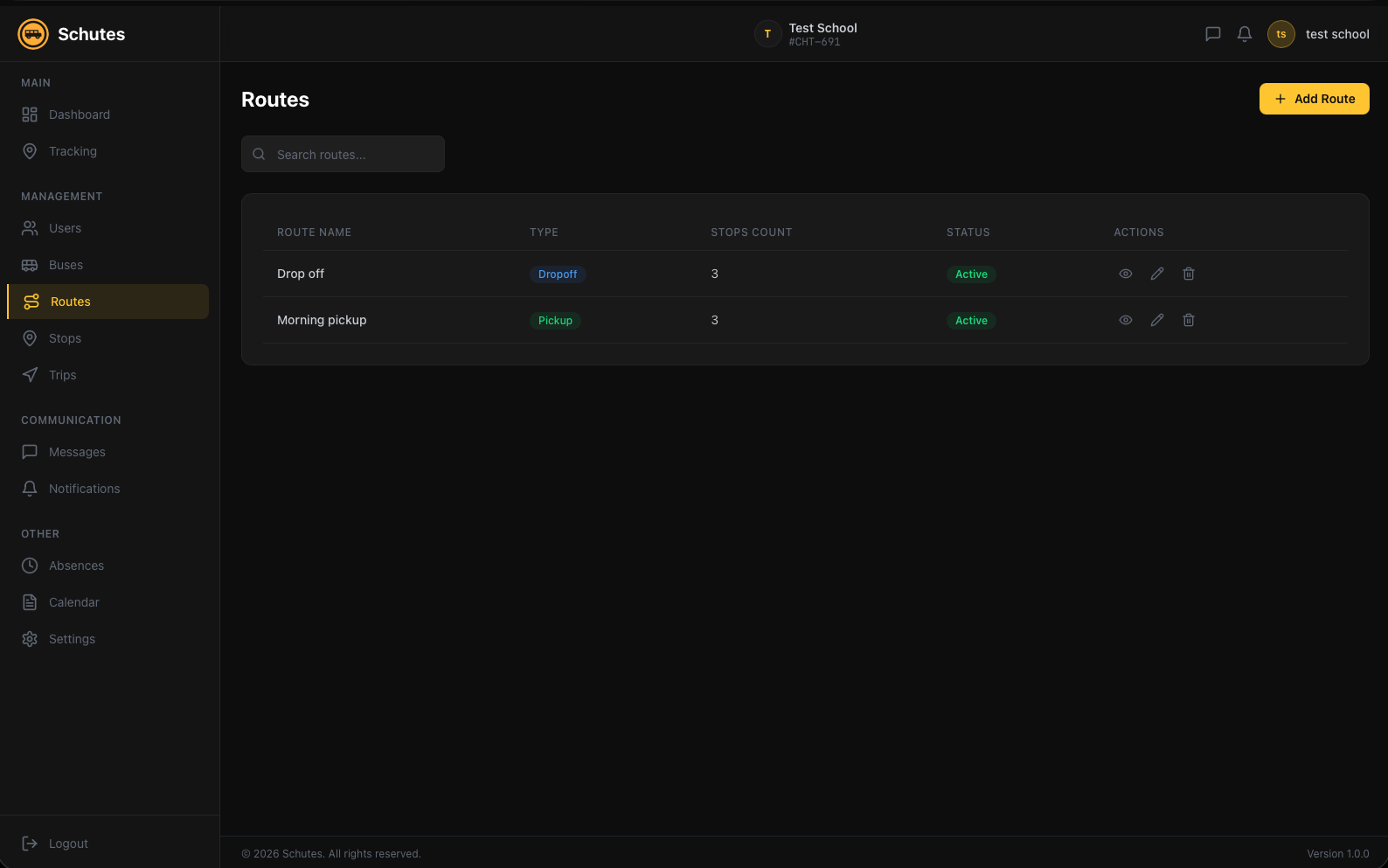The width and height of the screenshot is (1388, 868).
Task: Open Settings from the sidebar
Action: tap(108, 639)
